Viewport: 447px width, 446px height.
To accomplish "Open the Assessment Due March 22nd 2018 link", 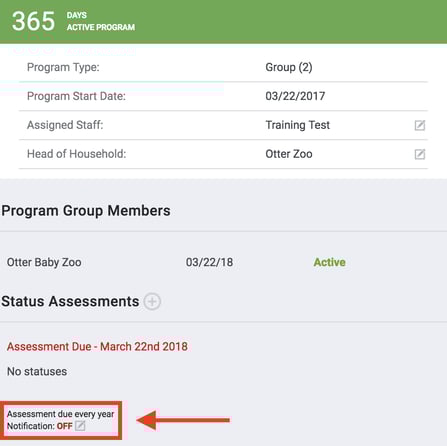I will (97, 347).
